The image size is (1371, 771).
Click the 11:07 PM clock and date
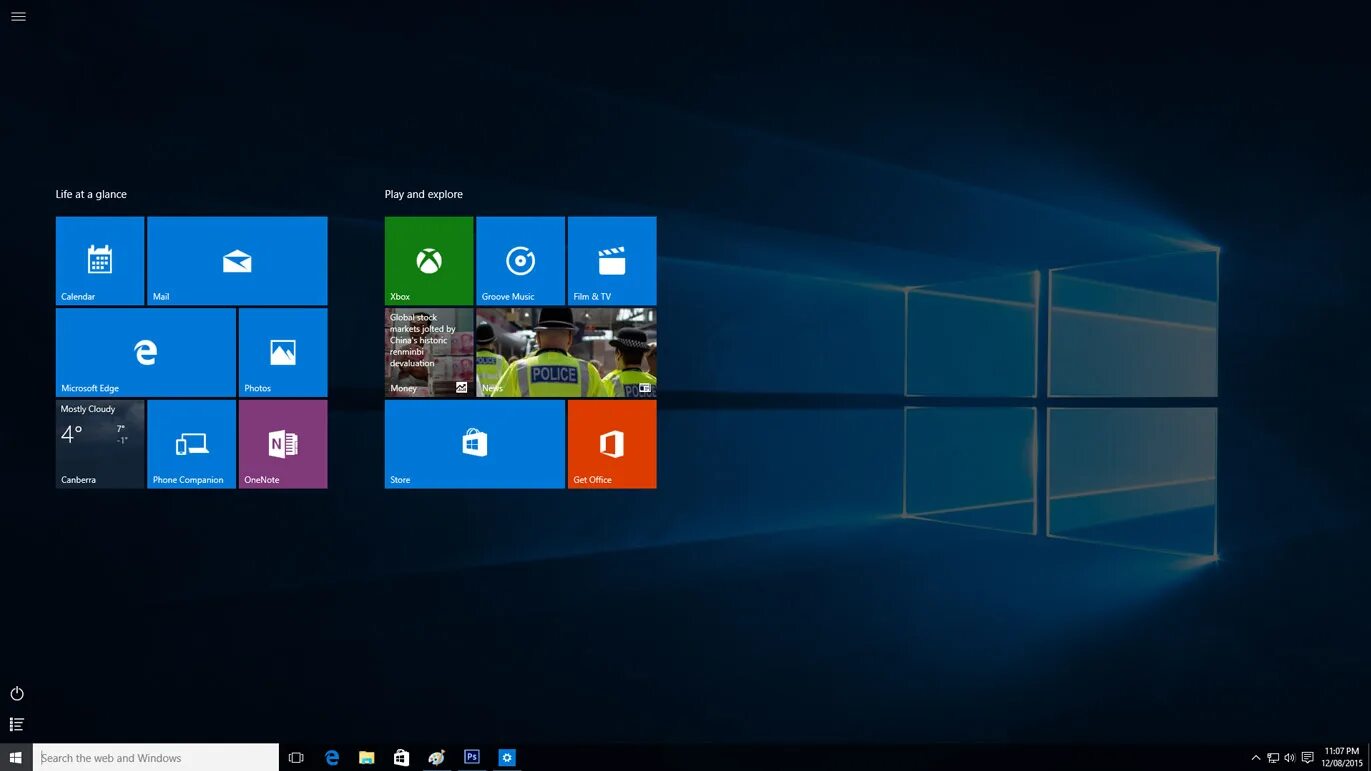pos(1342,757)
